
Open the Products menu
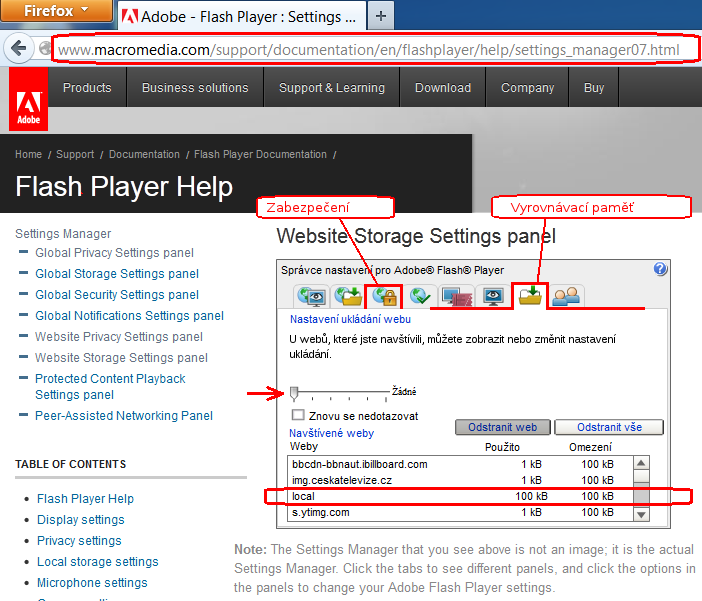point(87,87)
